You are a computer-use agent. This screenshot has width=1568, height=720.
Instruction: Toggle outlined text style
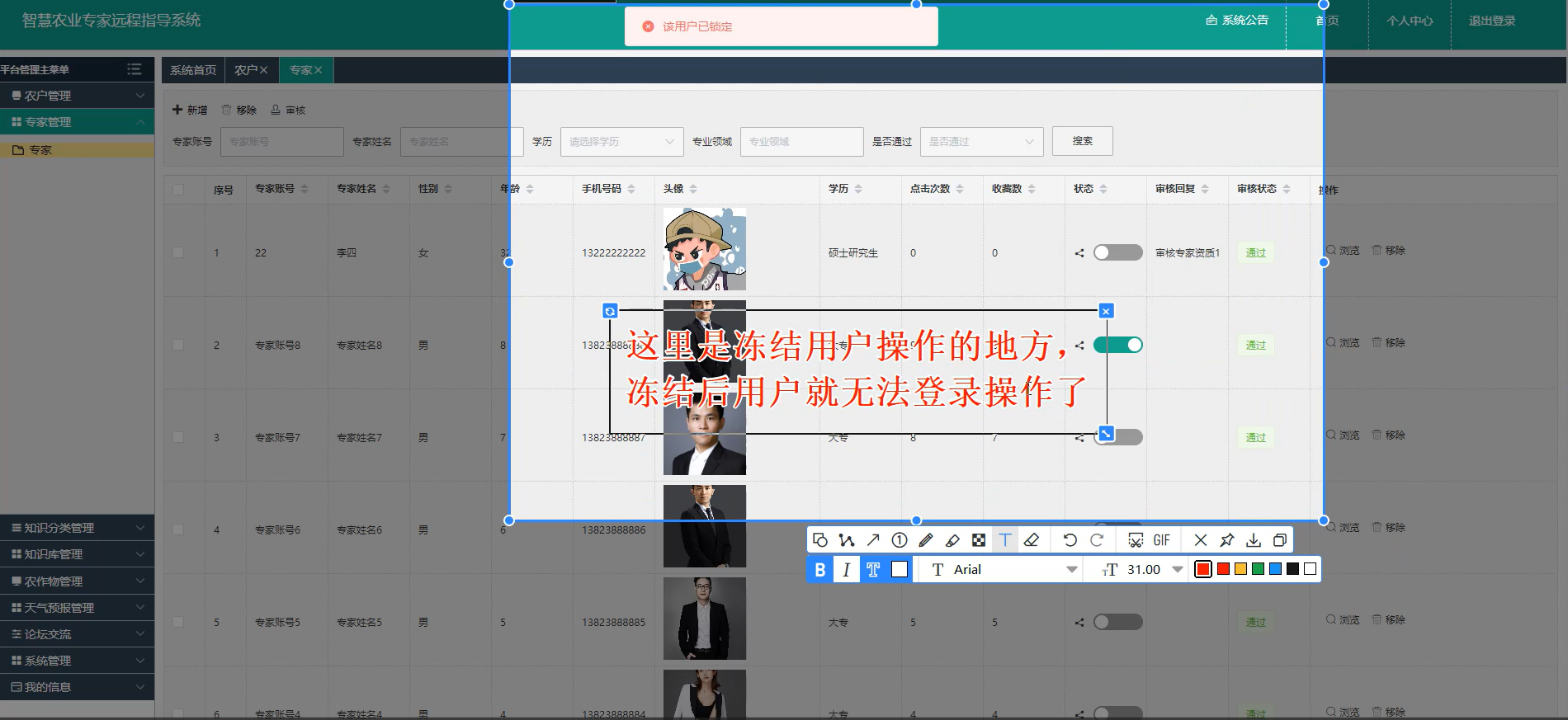(x=873, y=569)
